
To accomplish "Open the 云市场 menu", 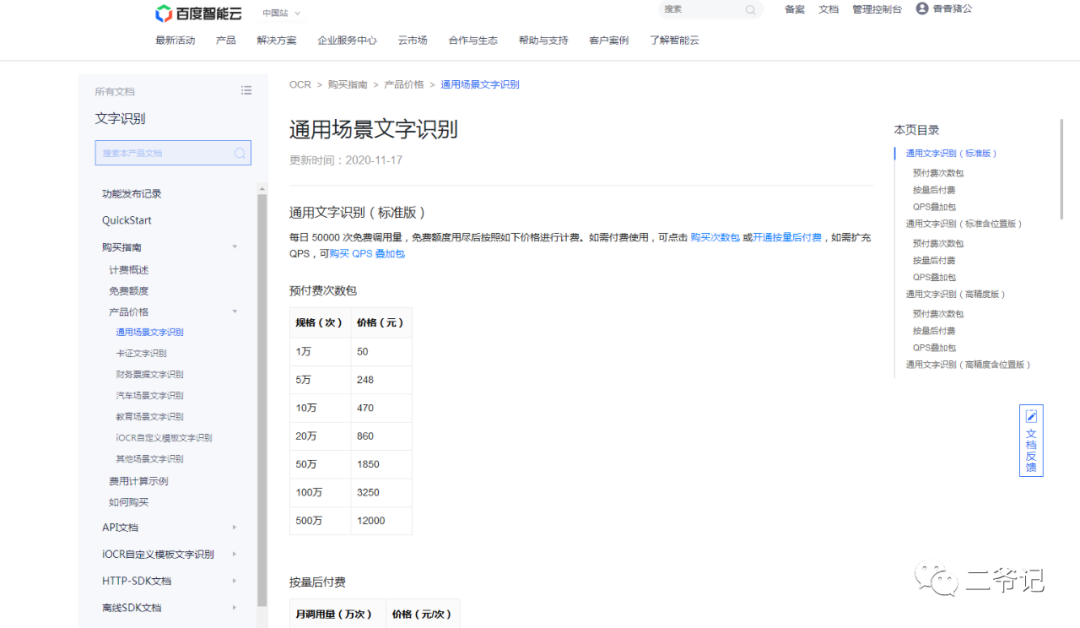I will (413, 40).
